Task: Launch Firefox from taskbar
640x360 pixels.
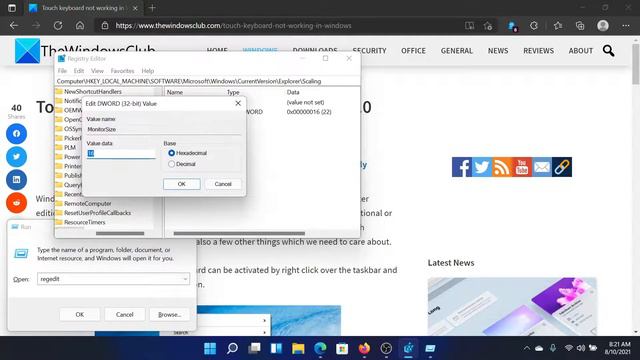Action: click(364, 348)
